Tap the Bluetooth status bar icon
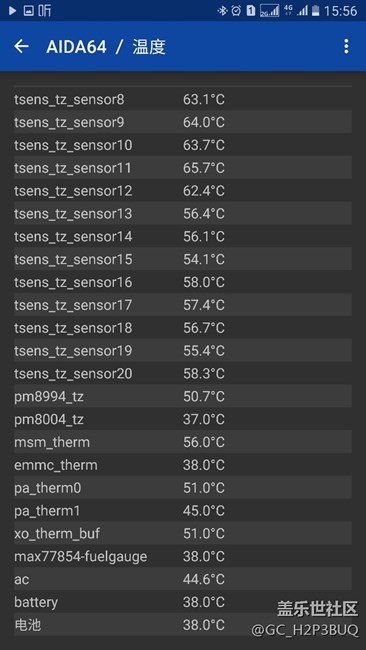Screen dimensions: 366x650 pos(223,11)
